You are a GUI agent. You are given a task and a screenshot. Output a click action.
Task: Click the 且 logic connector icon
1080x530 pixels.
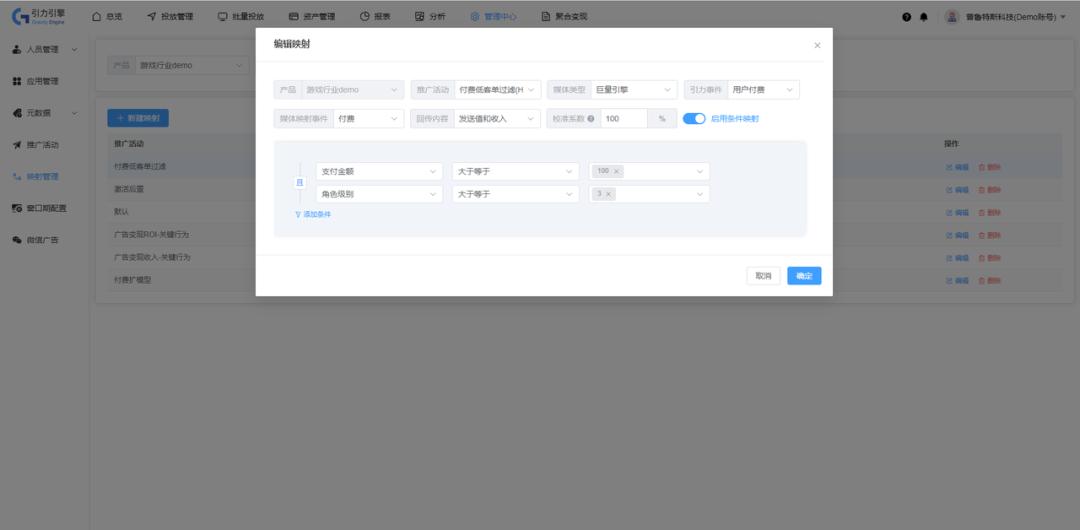click(x=299, y=182)
